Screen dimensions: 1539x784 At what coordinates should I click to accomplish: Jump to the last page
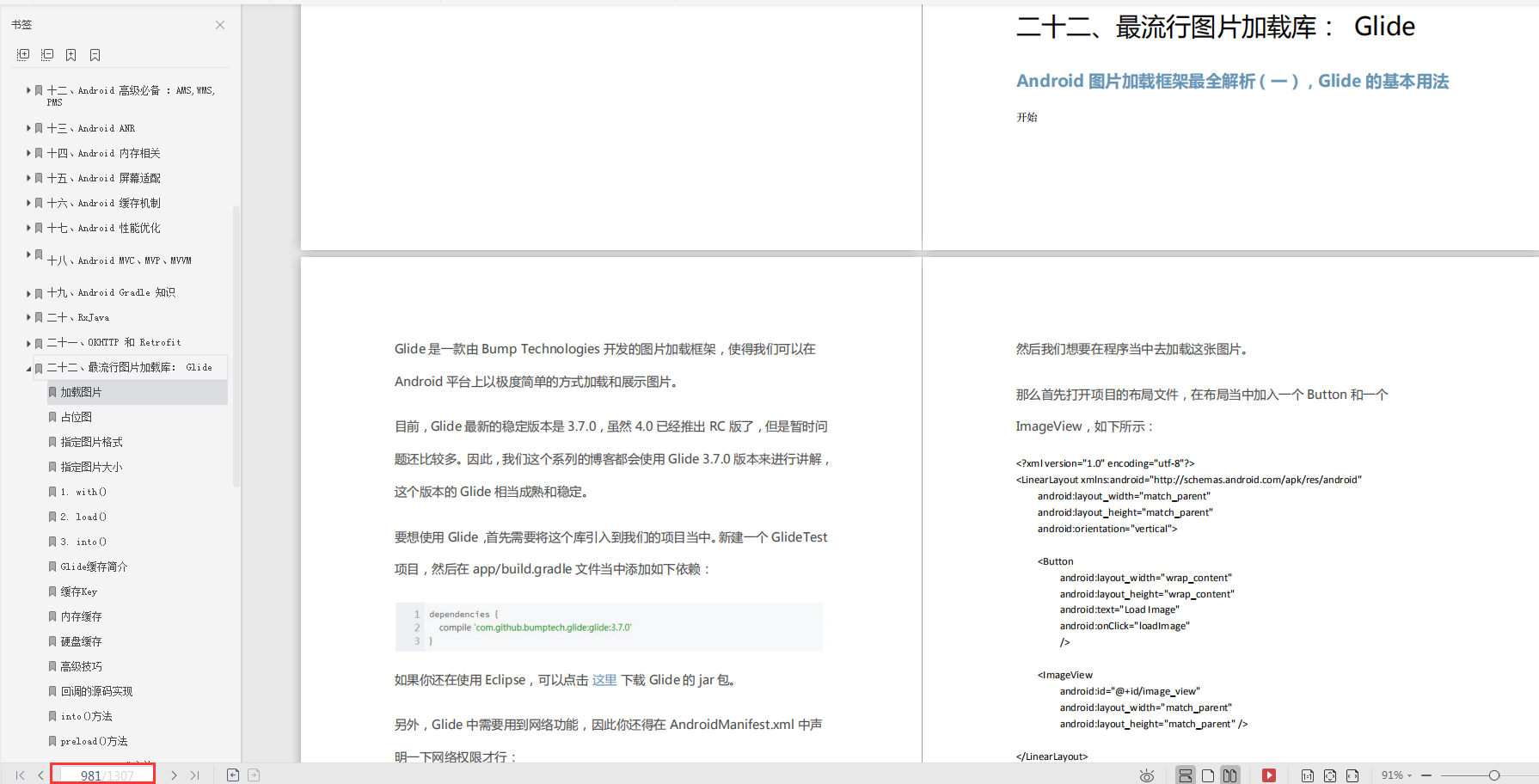point(195,775)
